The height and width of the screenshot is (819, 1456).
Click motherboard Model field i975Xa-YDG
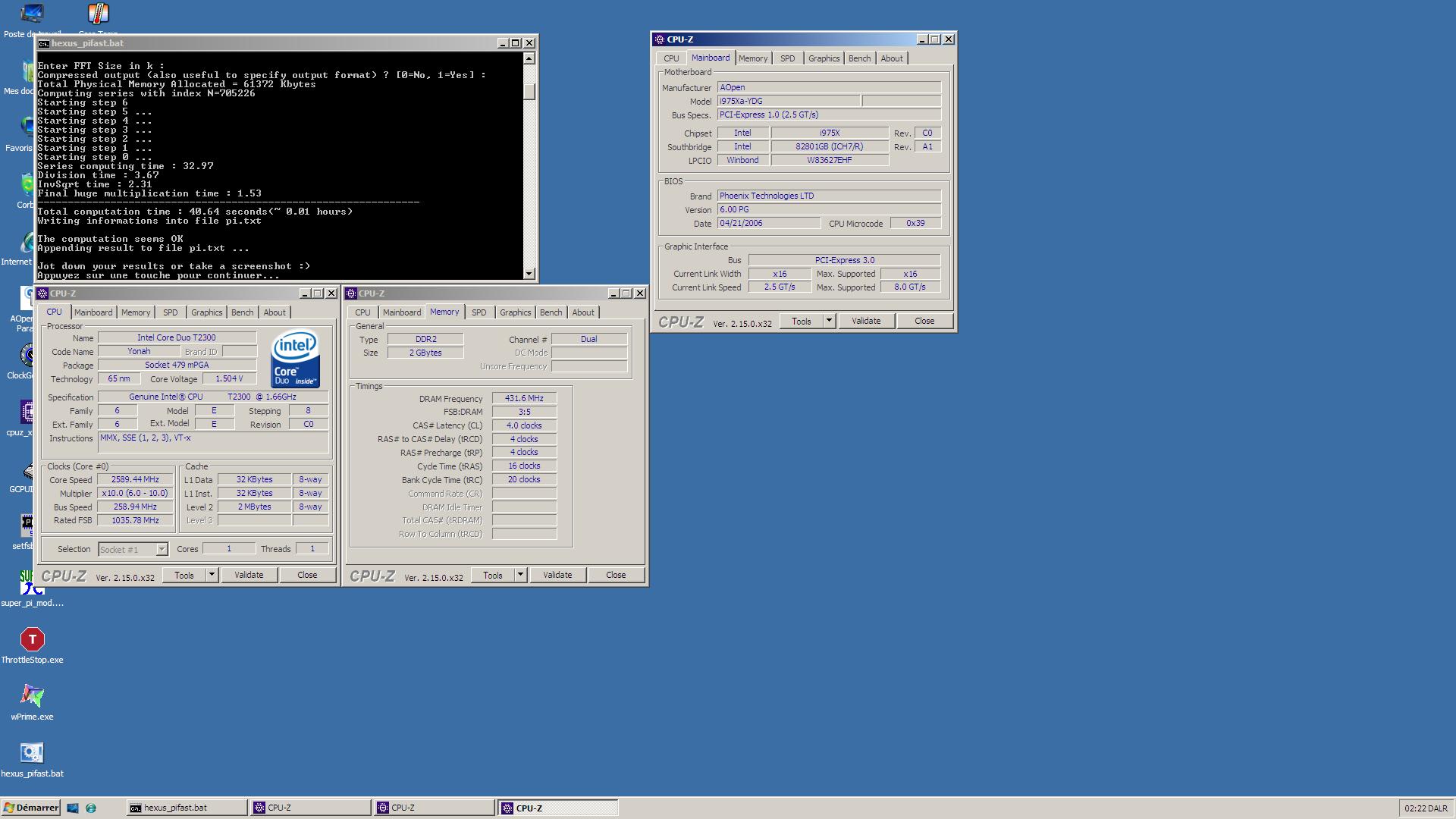(789, 101)
